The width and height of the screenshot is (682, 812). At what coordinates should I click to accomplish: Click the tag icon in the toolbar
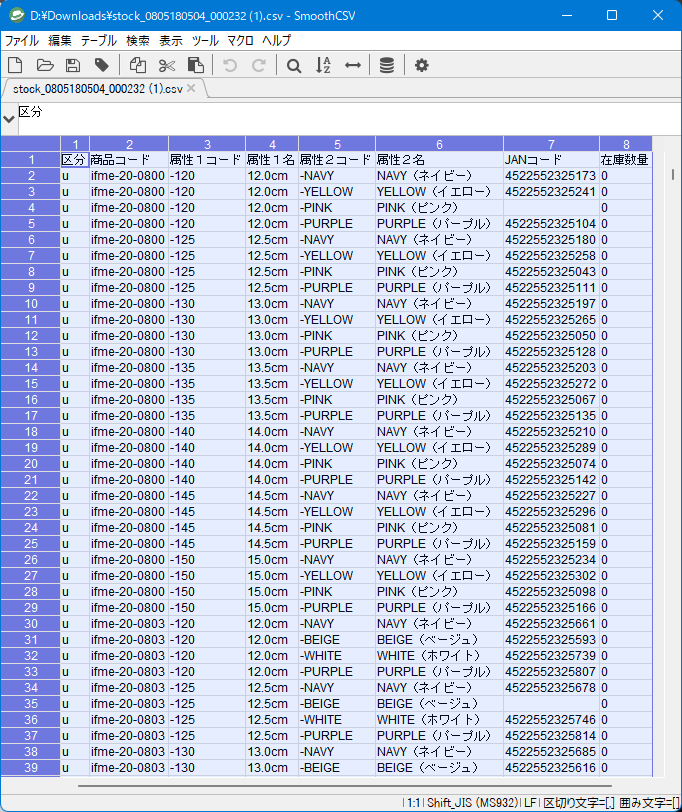[102, 66]
